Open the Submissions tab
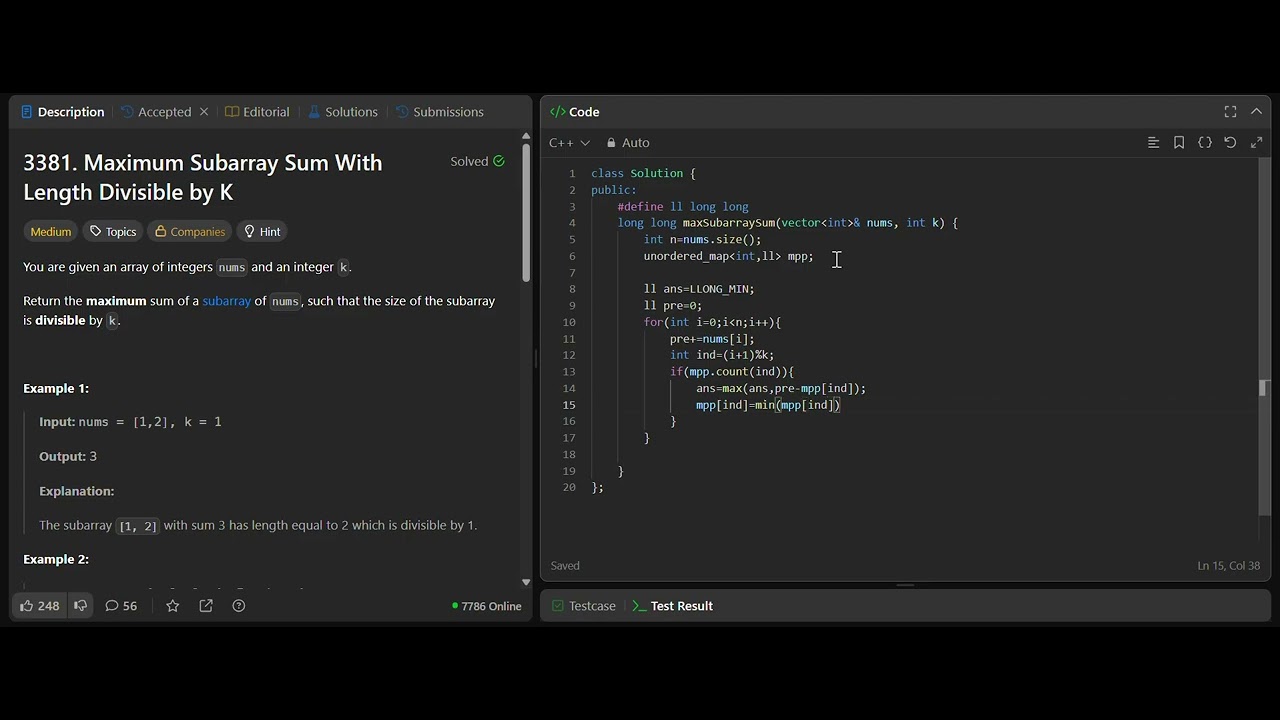 (x=440, y=112)
